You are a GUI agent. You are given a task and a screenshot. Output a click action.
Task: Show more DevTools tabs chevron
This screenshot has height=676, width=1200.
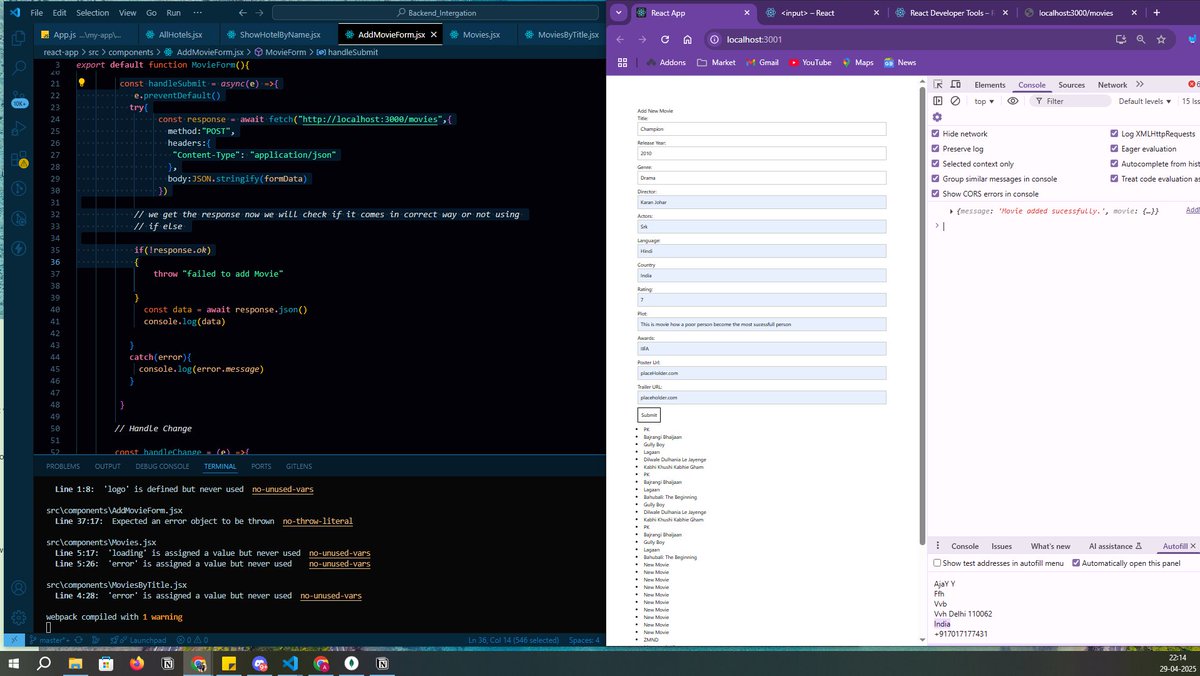(1141, 85)
